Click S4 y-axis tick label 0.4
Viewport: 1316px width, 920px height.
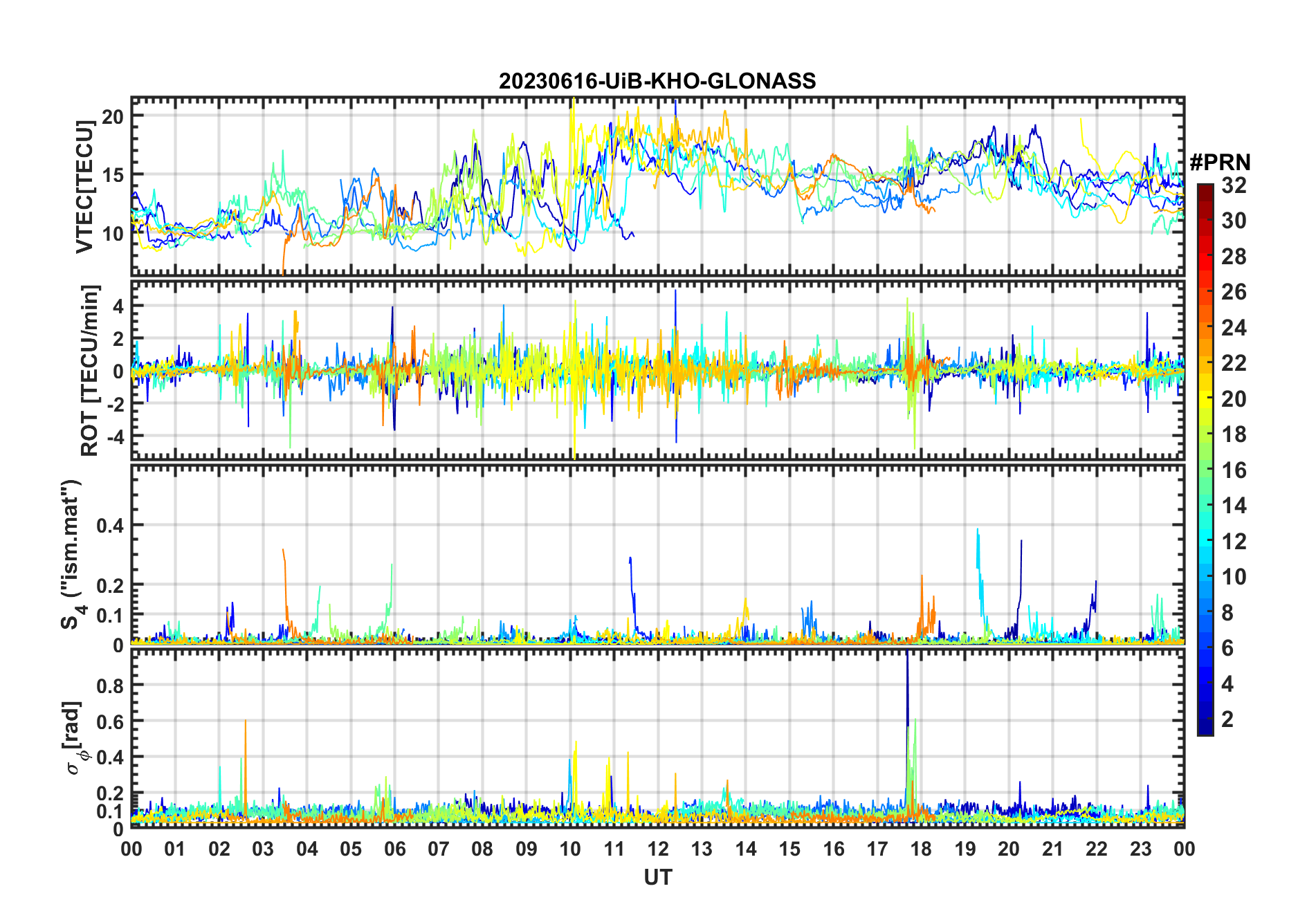click(x=110, y=526)
